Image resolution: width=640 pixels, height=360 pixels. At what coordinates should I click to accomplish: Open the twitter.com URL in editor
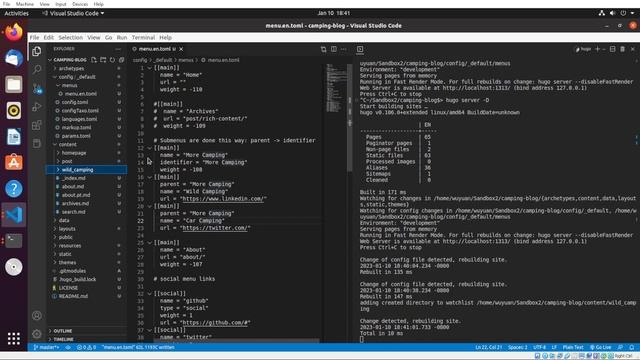(215, 228)
